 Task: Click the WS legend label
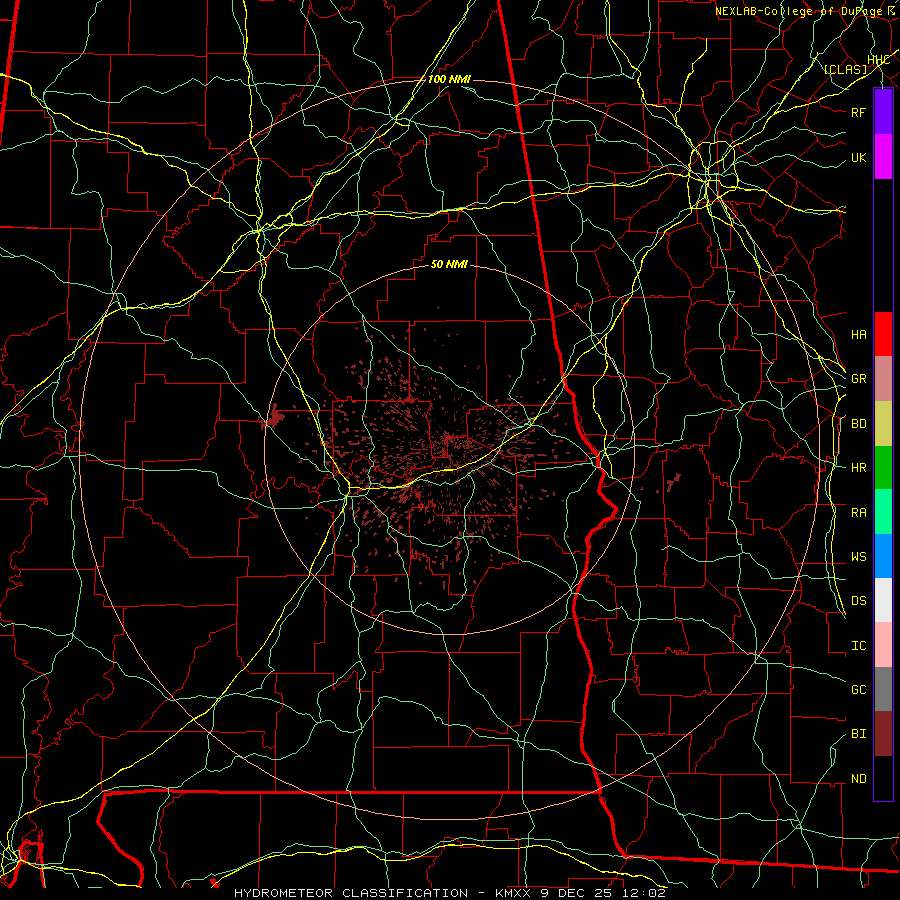[x=859, y=557]
